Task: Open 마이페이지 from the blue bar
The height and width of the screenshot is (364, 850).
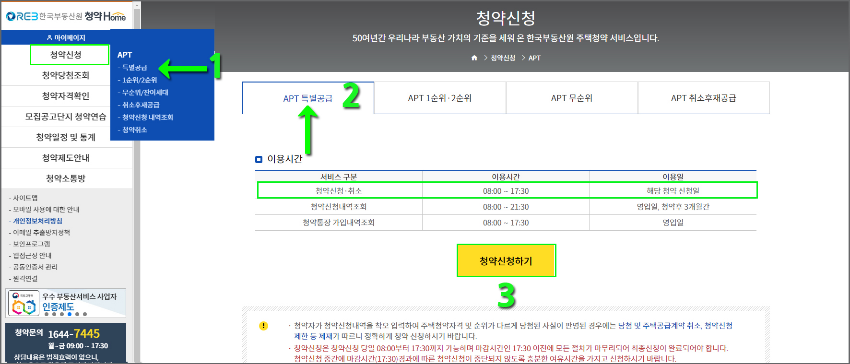Action: [x=66, y=37]
